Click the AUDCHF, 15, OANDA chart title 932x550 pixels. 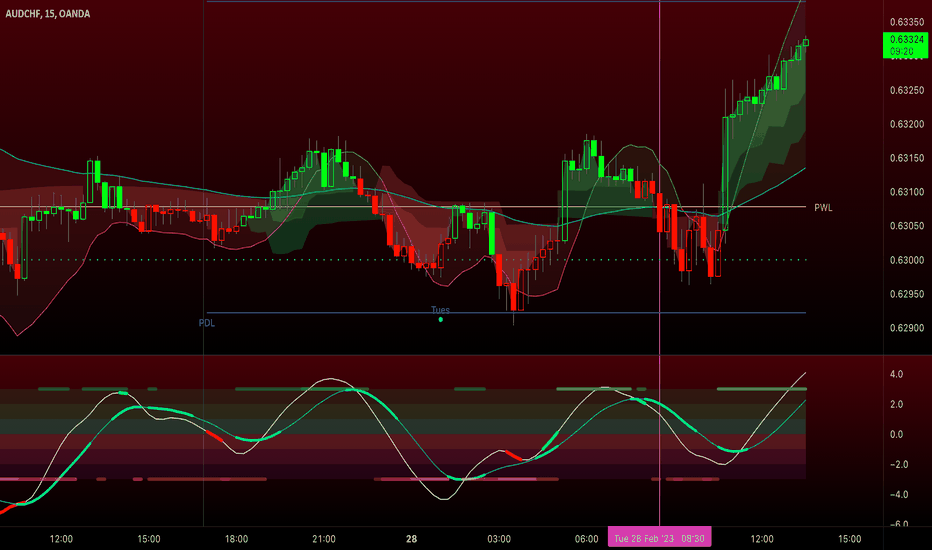48,14
